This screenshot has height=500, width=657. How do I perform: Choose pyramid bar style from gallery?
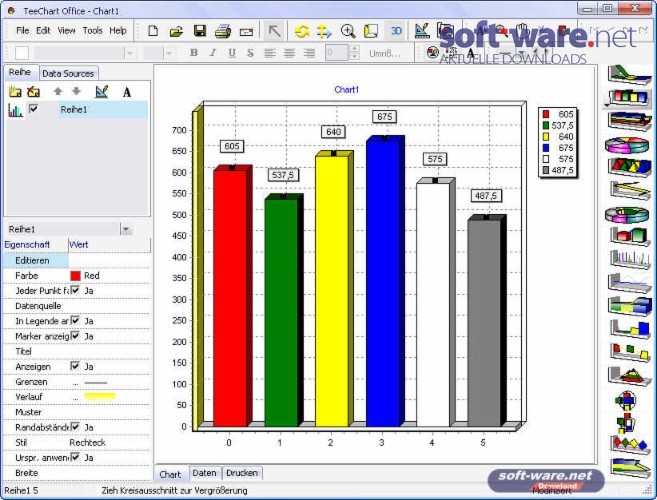click(629, 166)
